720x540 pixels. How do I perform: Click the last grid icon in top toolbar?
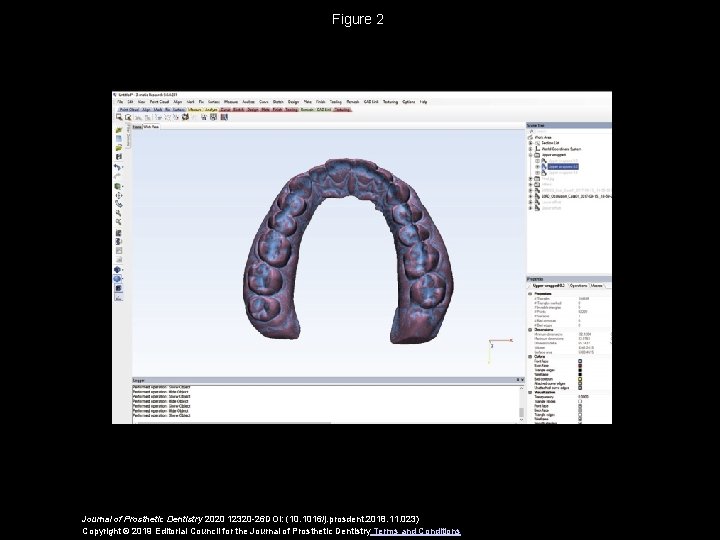point(224,117)
